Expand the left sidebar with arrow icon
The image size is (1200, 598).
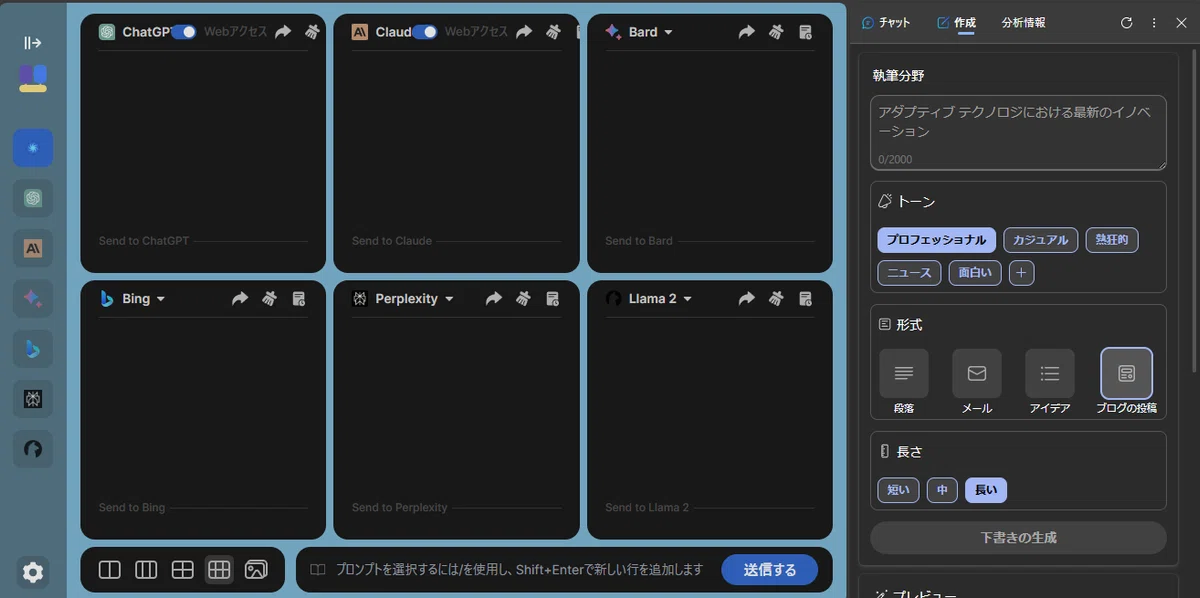(x=33, y=43)
